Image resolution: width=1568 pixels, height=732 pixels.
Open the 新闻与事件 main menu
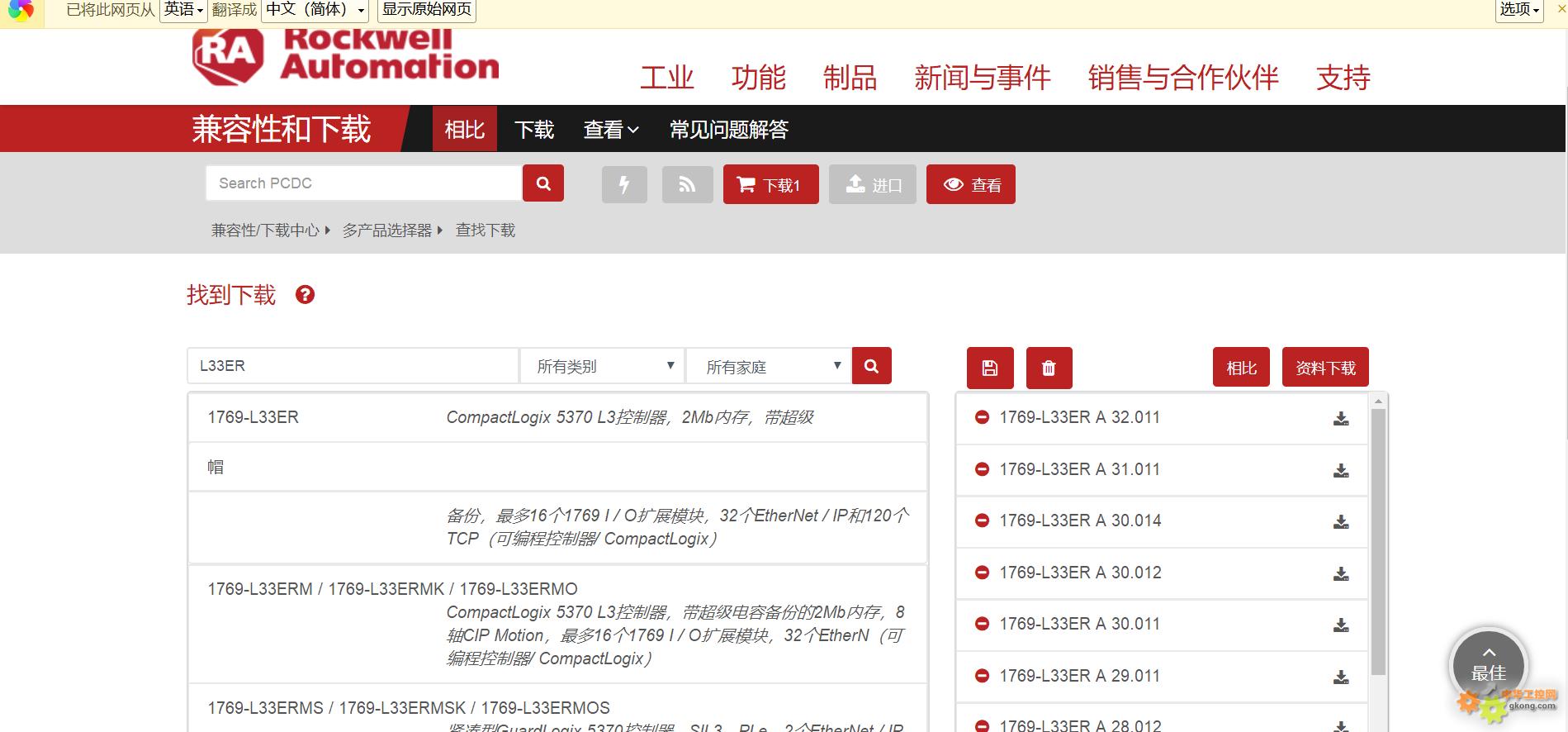pyautogui.click(x=983, y=78)
